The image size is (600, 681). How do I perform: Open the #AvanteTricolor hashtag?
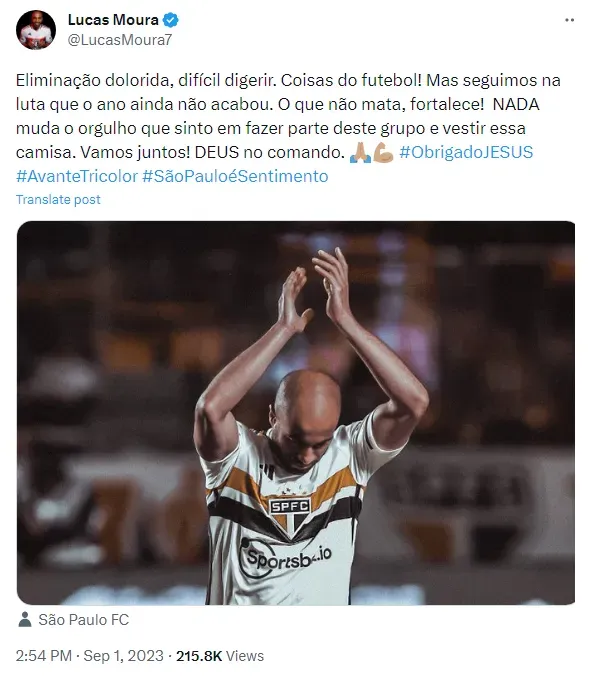[x=77, y=176]
